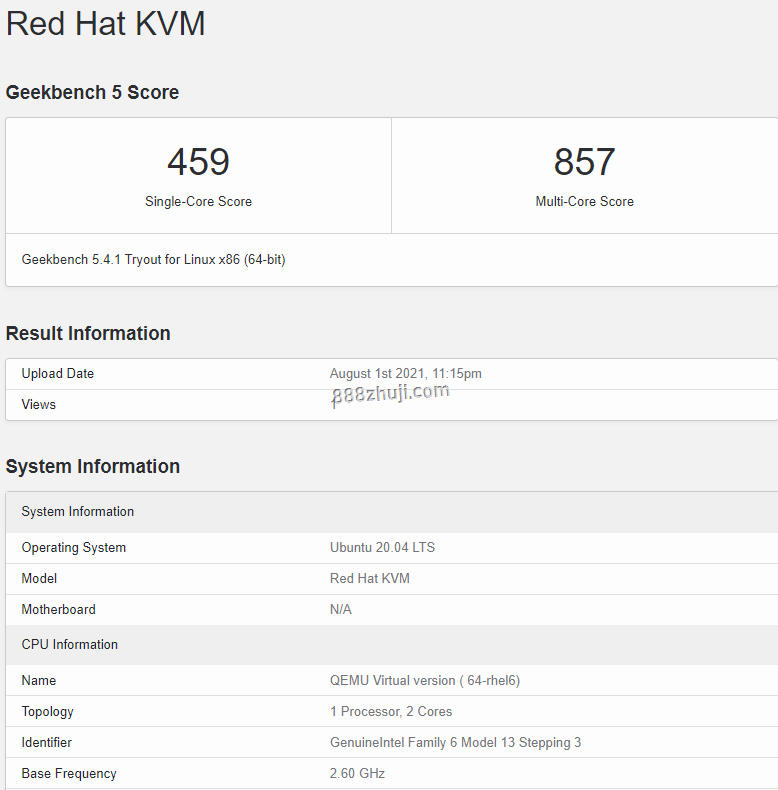Select the single-core score value 459

pos(199,162)
